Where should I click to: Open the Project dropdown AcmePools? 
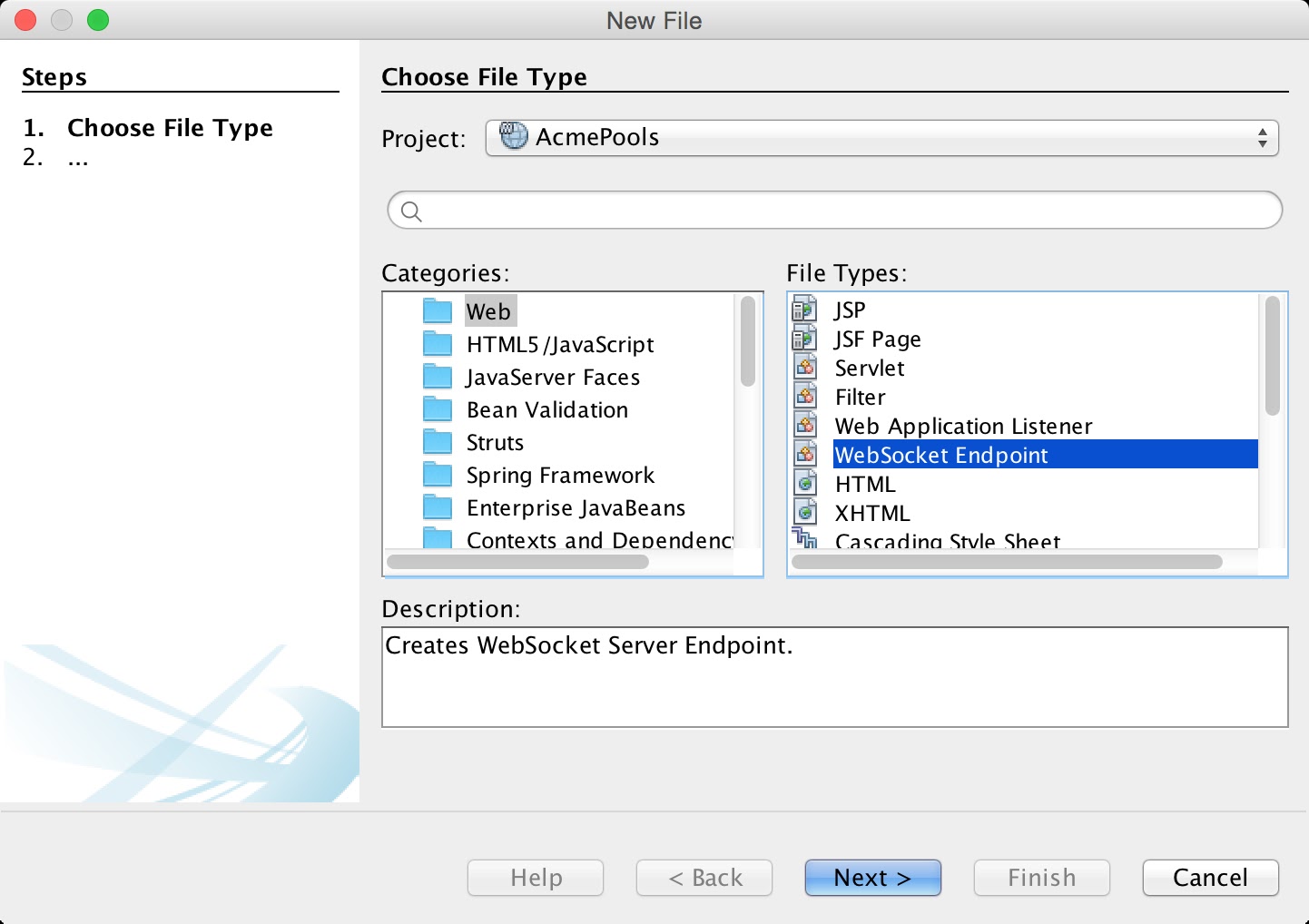click(x=882, y=138)
